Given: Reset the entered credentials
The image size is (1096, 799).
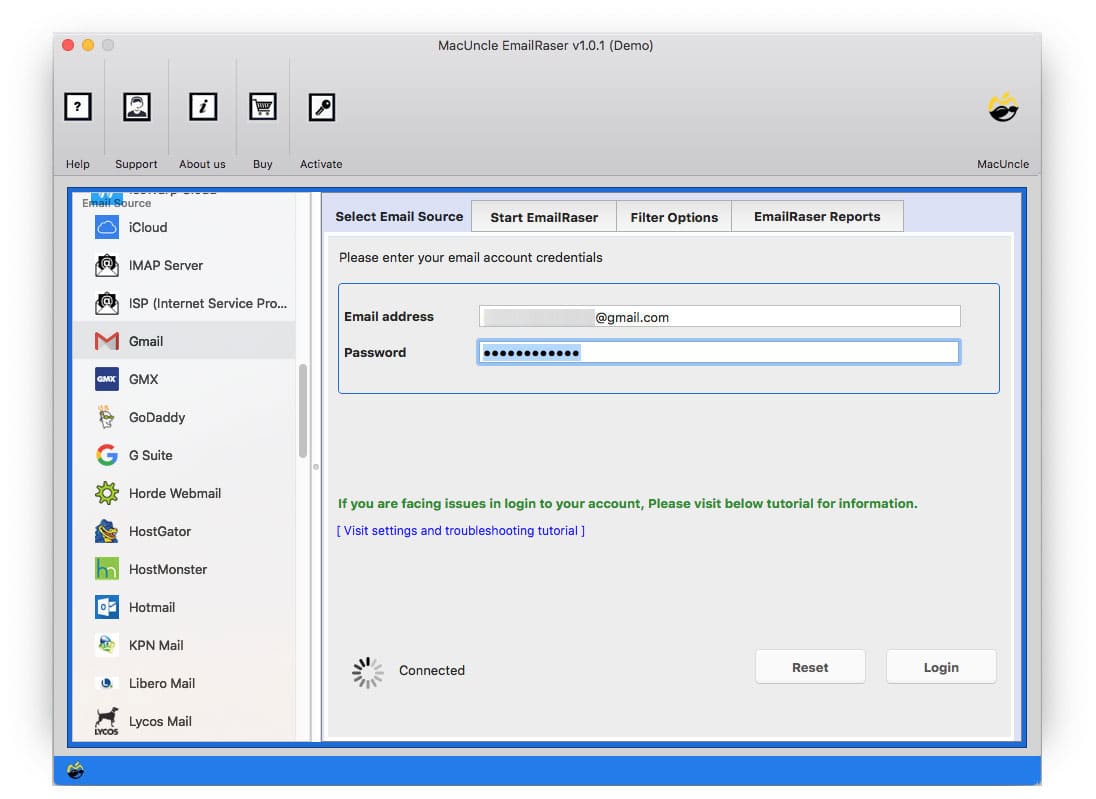Looking at the screenshot, I should [810, 666].
